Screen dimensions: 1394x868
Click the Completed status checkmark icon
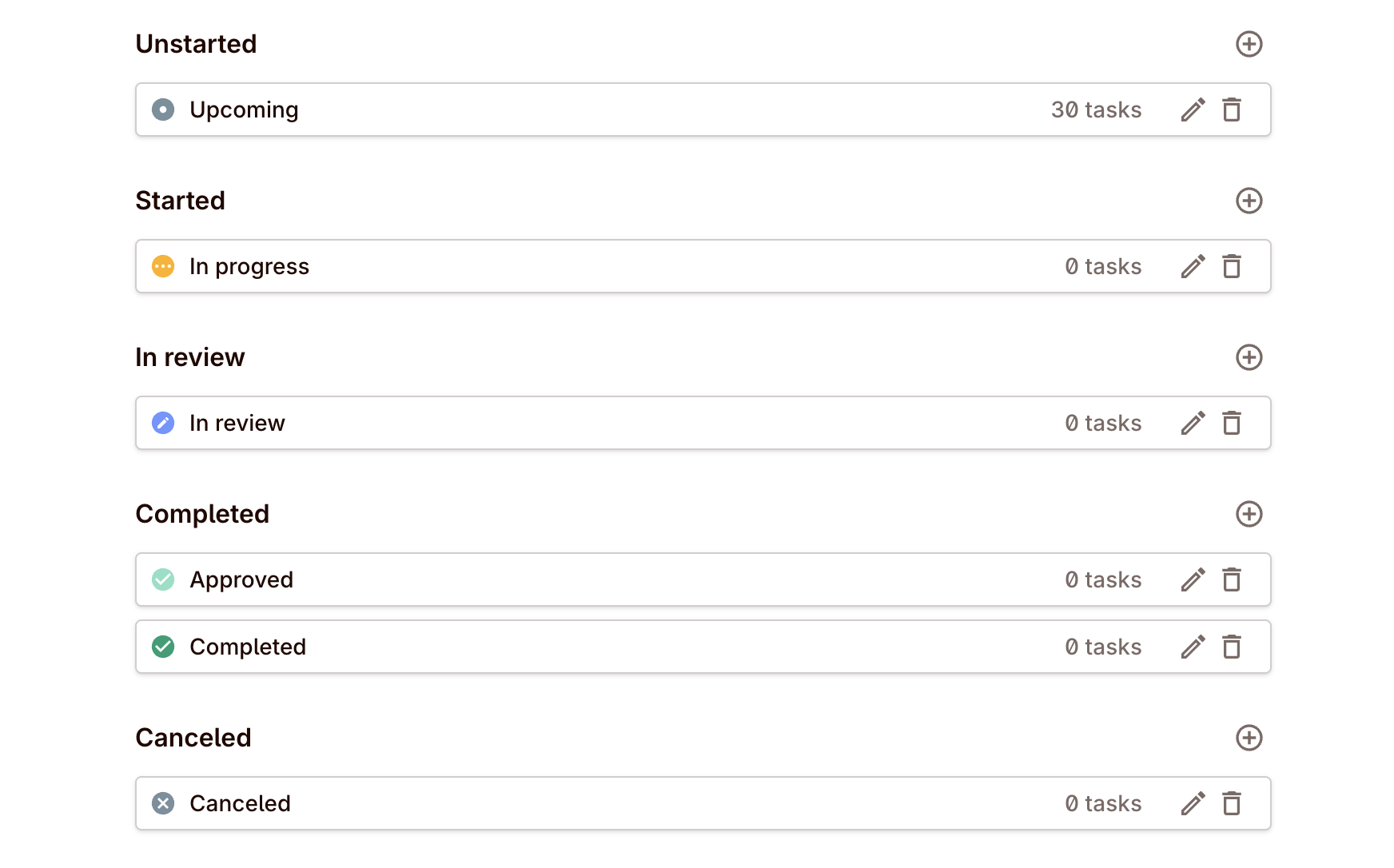163,647
